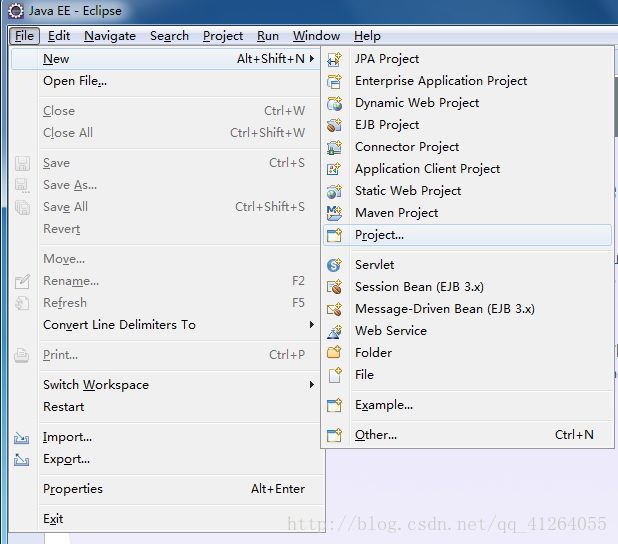Open the Edit menu

point(59,36)
